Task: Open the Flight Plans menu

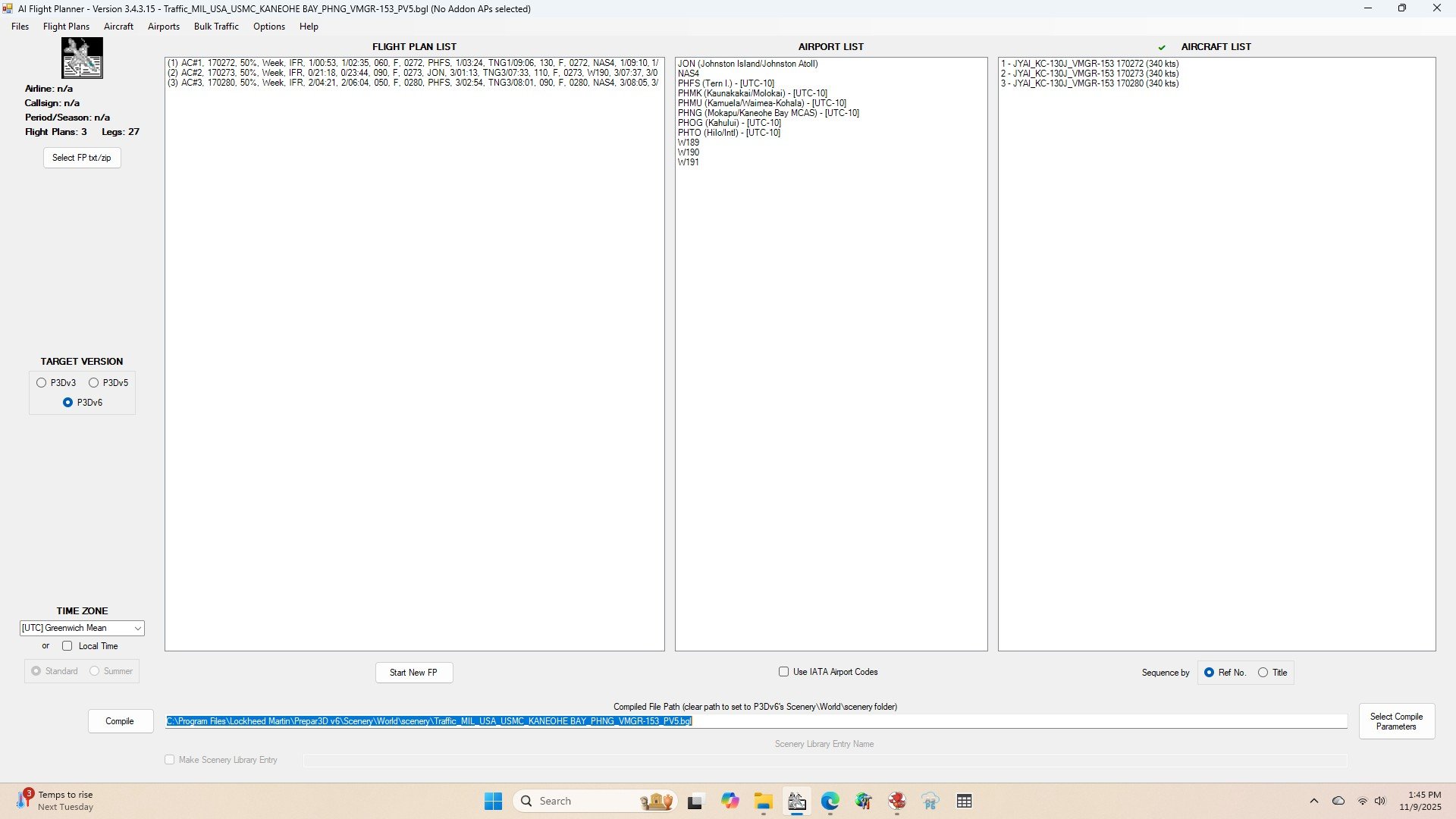Action: (66, 27)
